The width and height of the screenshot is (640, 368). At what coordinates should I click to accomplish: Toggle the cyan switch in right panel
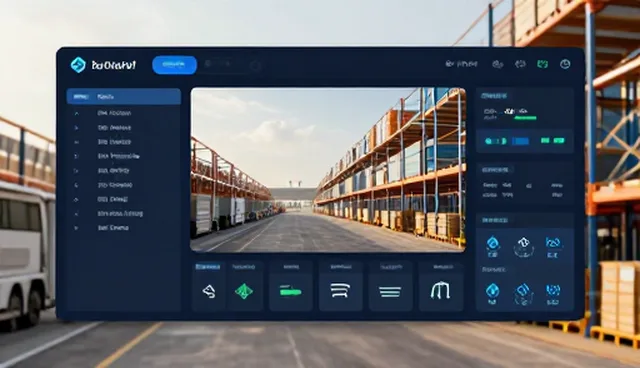[496, 141]
